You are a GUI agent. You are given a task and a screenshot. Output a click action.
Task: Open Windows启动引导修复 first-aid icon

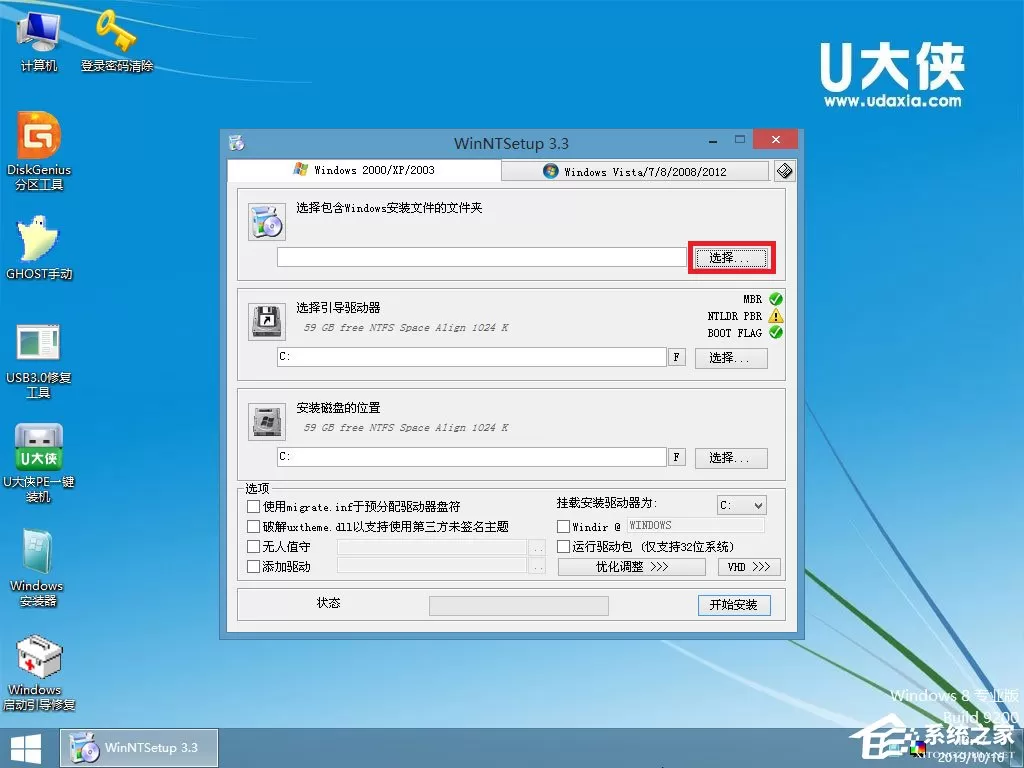click(x=39, y=673)
